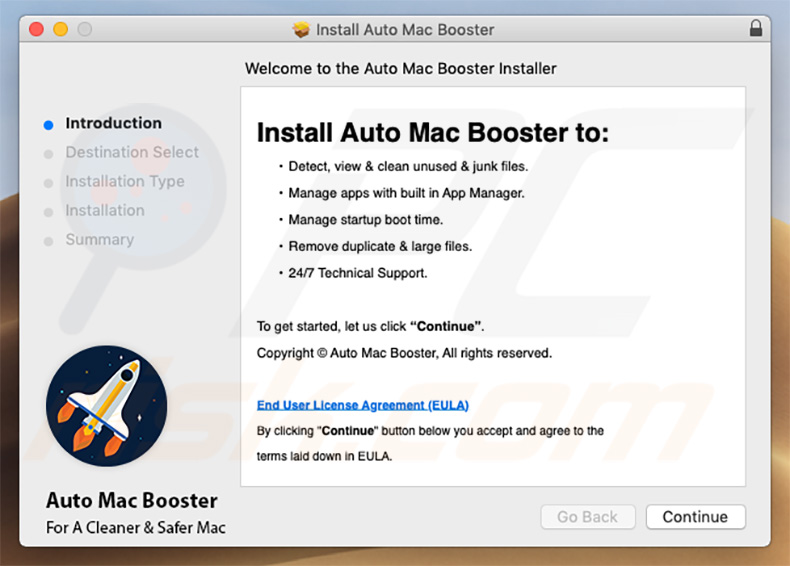This screenshot has width=790, height=566.
Task: Click the lock icon in title bar
Action: [755, 28]
